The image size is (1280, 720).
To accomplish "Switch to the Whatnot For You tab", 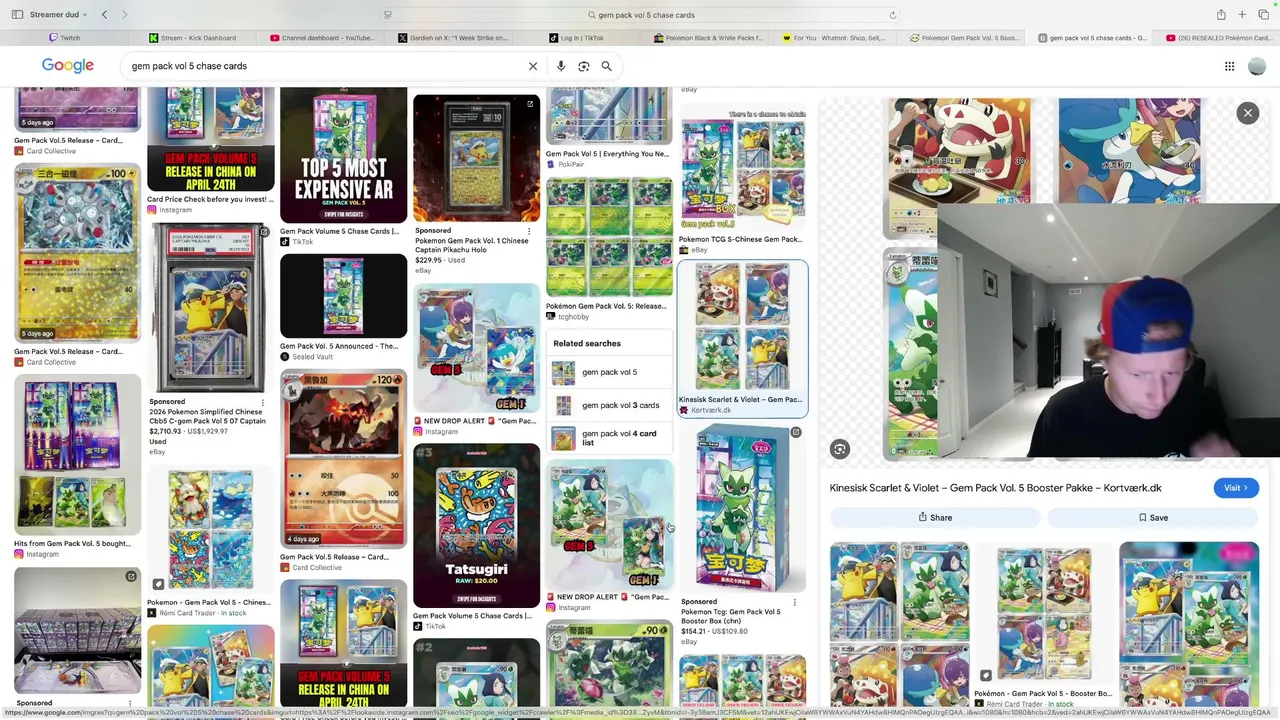I will (834, 38).
